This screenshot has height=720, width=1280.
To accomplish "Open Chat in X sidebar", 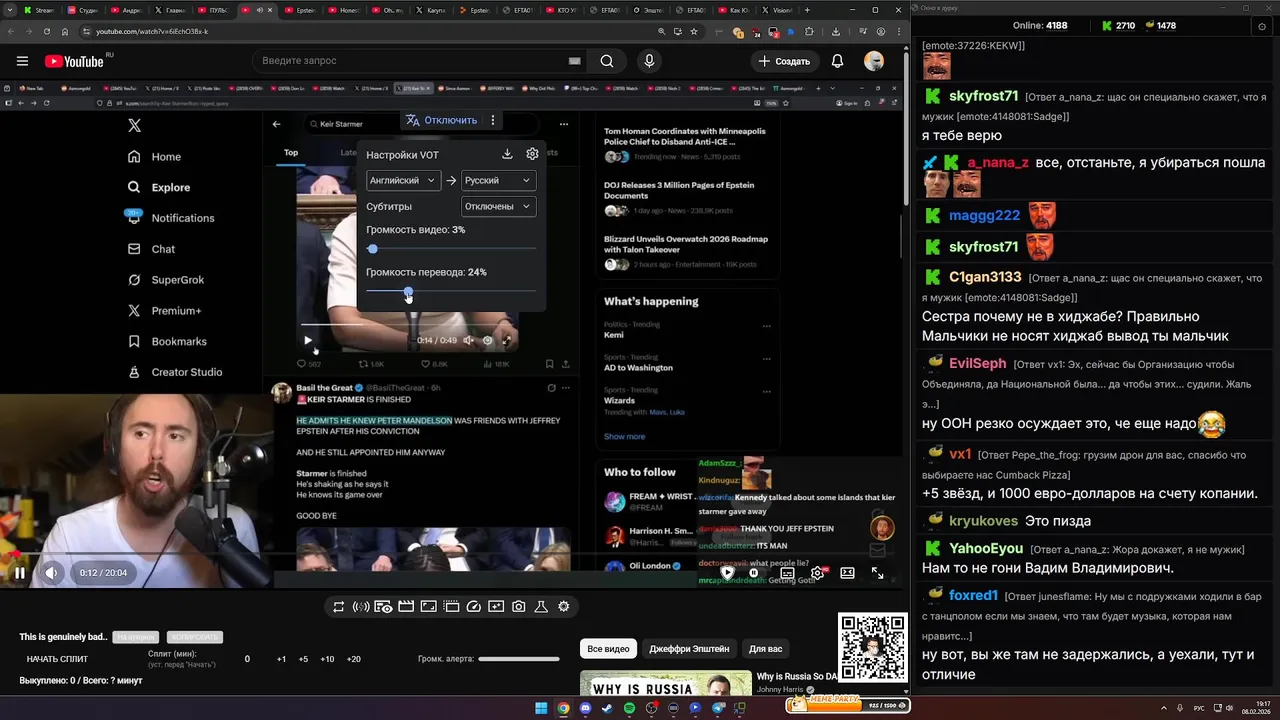I will click(151, 249).
